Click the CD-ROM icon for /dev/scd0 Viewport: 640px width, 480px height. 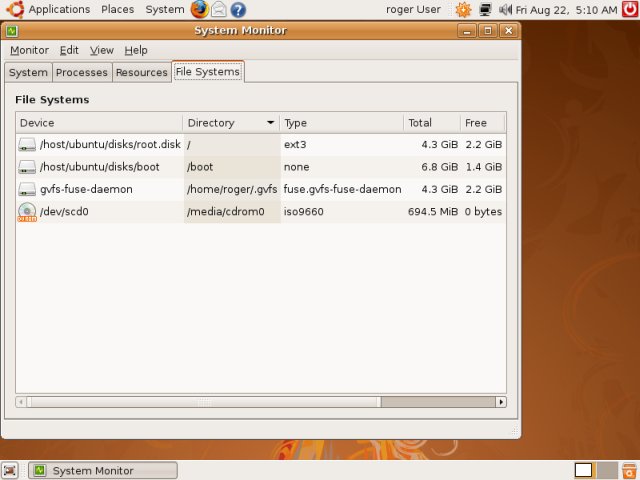27,212
